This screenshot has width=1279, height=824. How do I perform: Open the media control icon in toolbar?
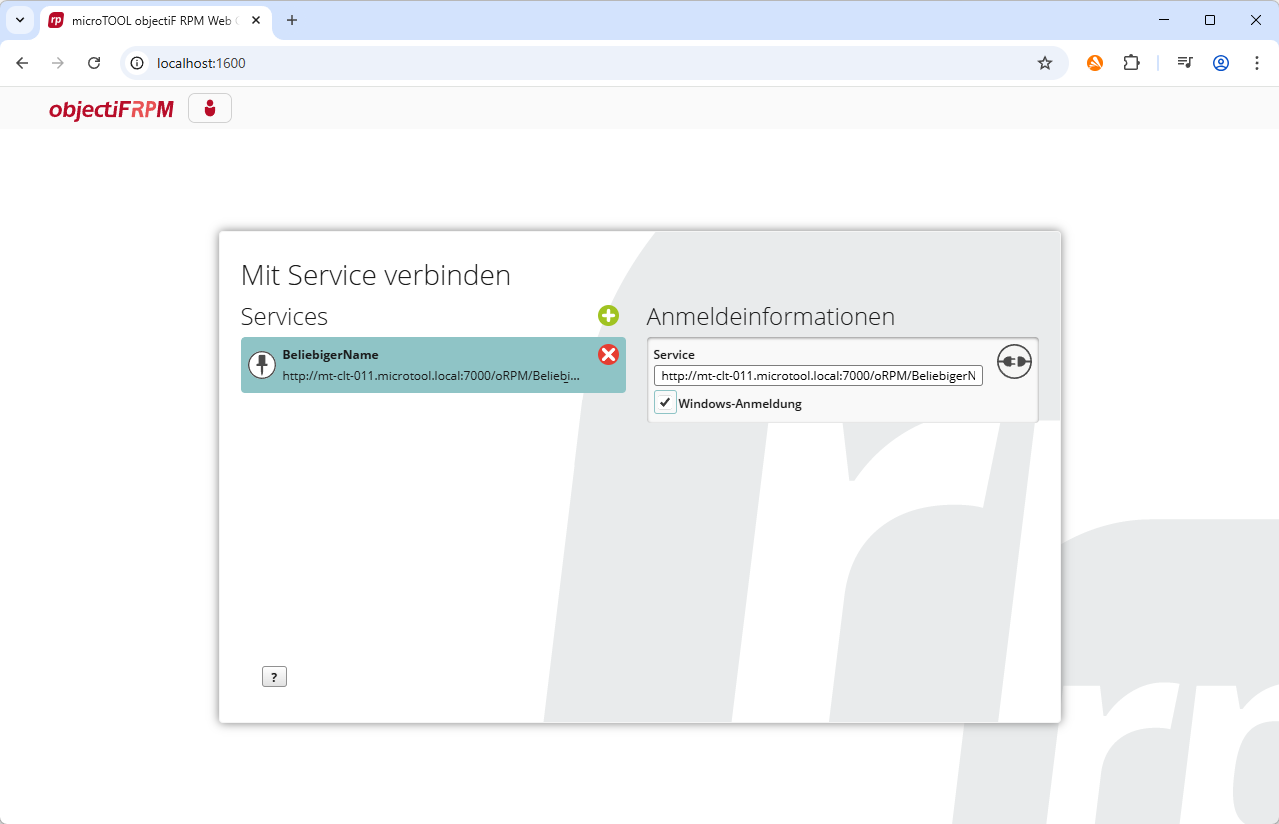[1185, 63]
